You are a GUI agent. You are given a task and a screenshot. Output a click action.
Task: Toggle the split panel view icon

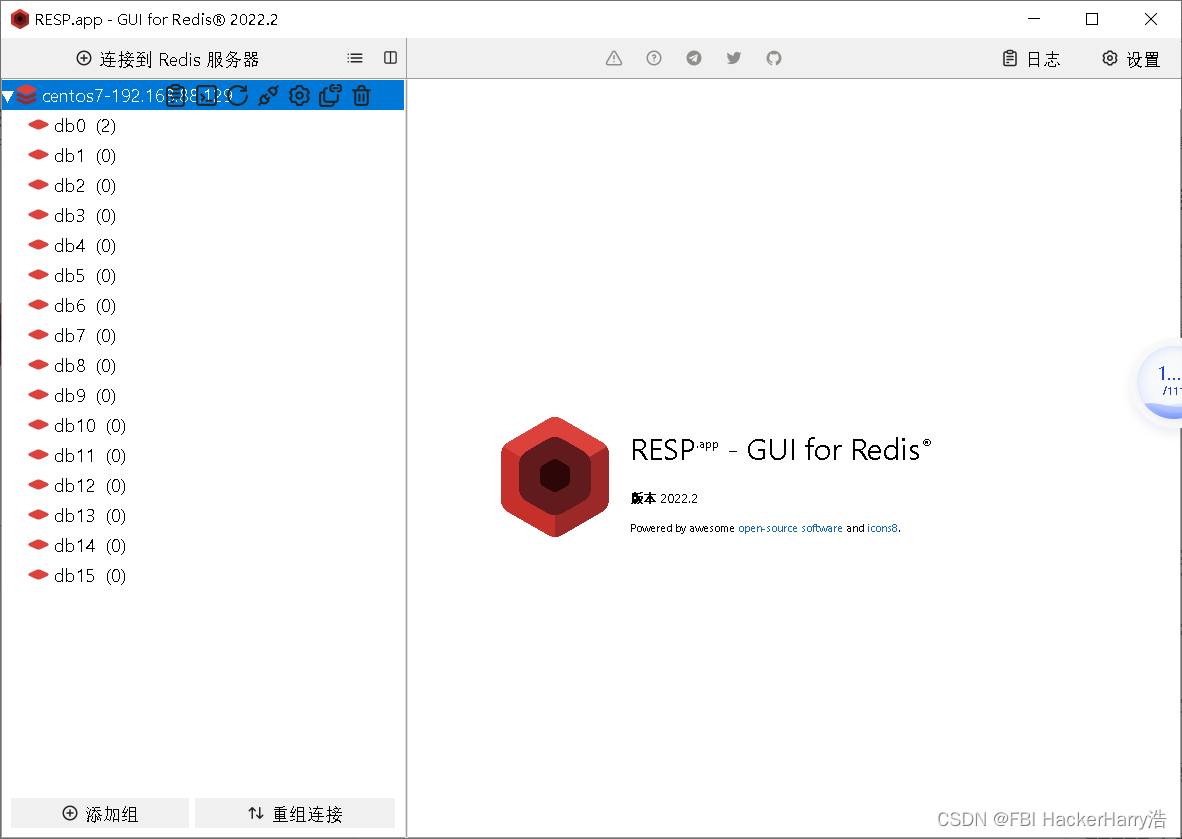point(390,57)
